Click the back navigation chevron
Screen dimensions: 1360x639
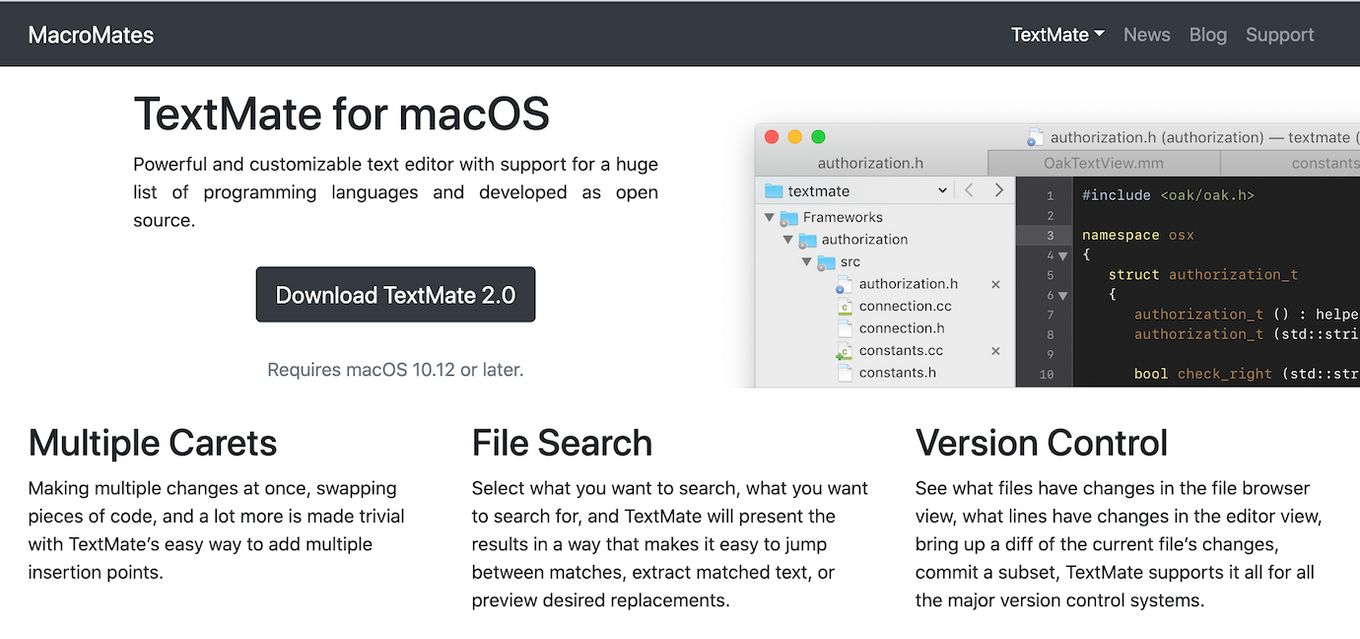tap(969, 190)
